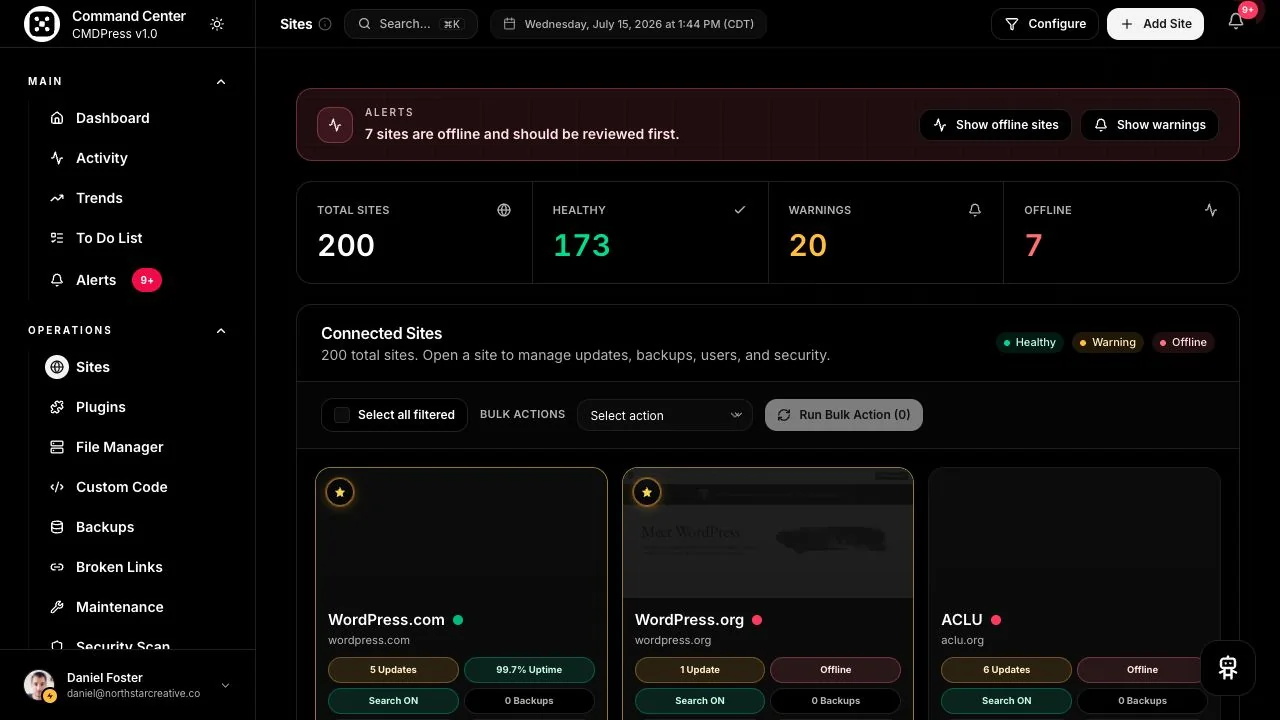The width and height of the screenshot is (1280, 720).
Task: Click the wordpress.com domain text
Action: (369, 640)
